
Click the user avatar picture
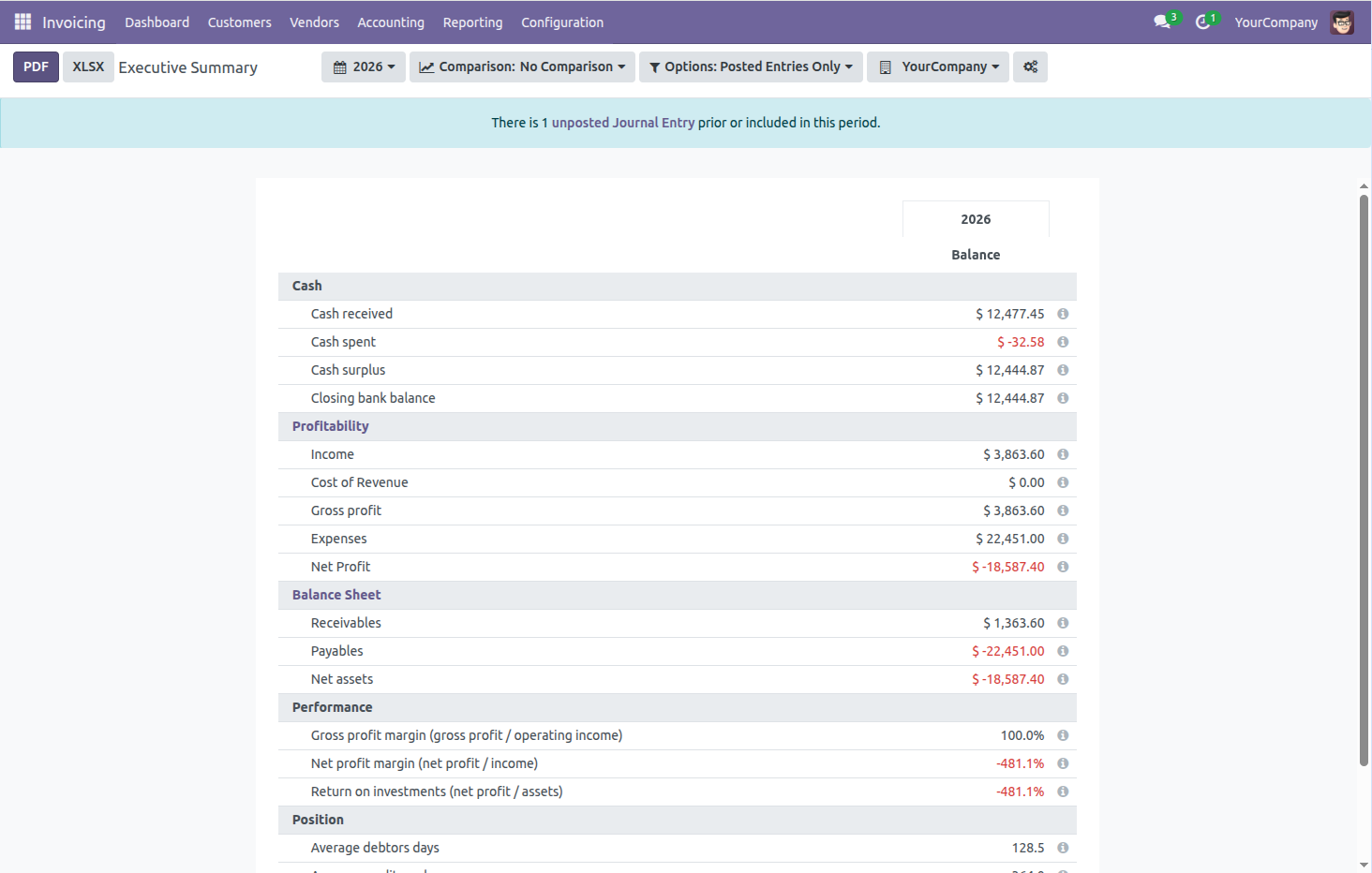[1342, 22]
